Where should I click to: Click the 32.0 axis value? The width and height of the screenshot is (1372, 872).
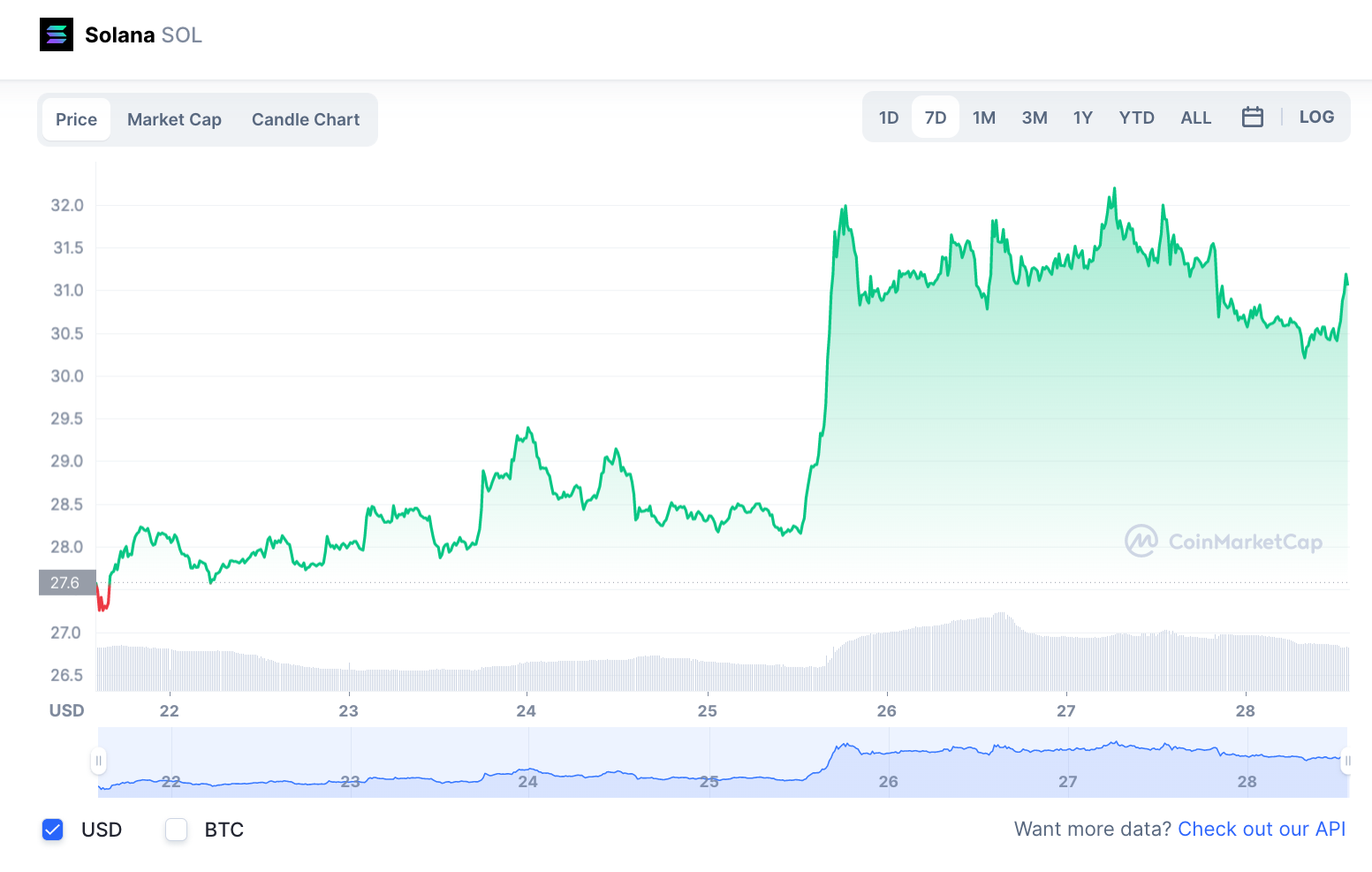tap(67, 205)
